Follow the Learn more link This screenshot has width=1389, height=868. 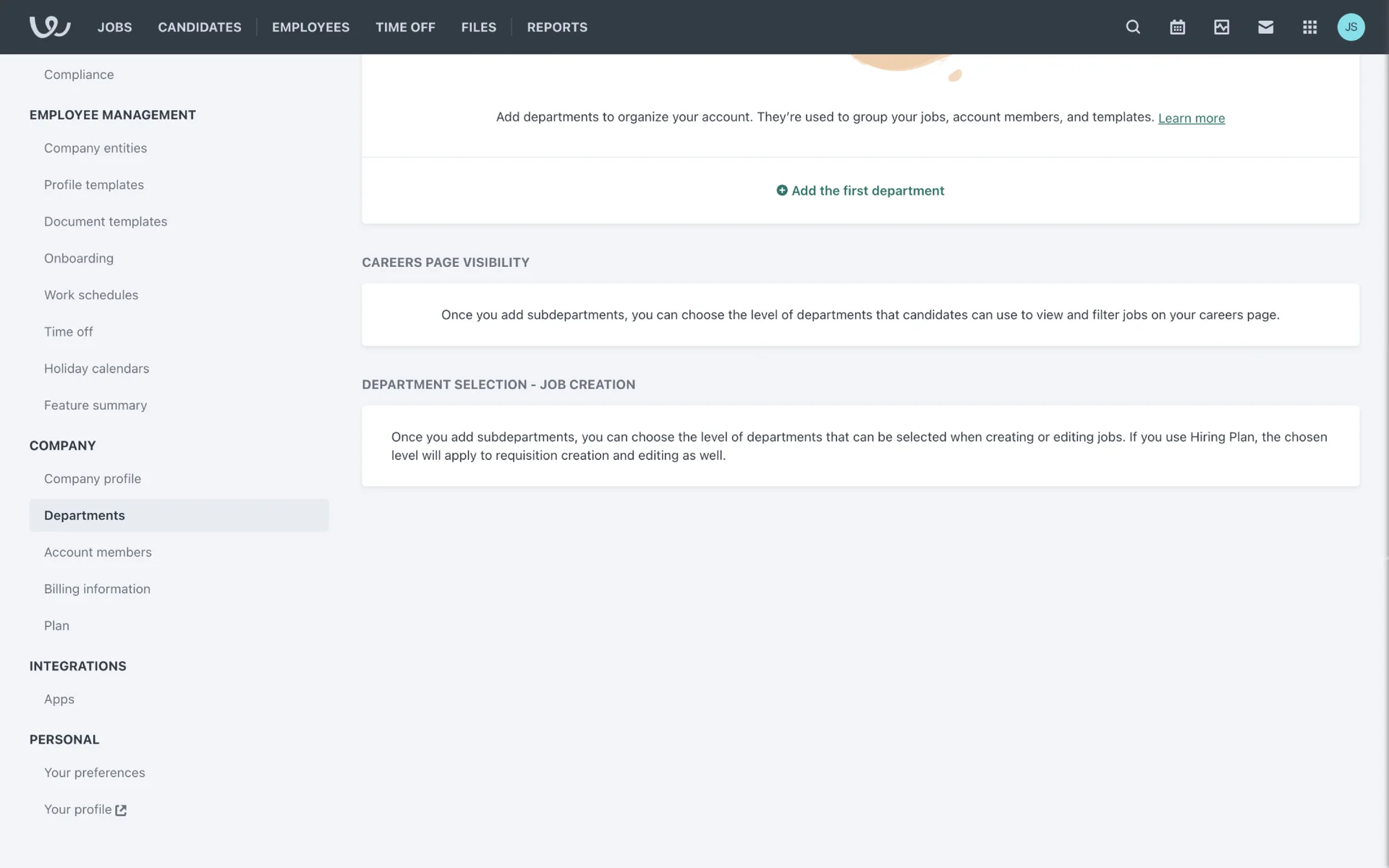click(x=1191, y=118)
